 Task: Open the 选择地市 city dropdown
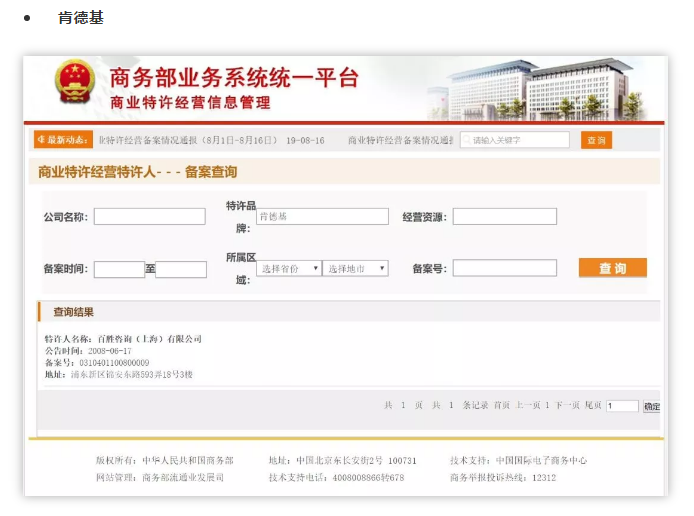coord(355,268)
